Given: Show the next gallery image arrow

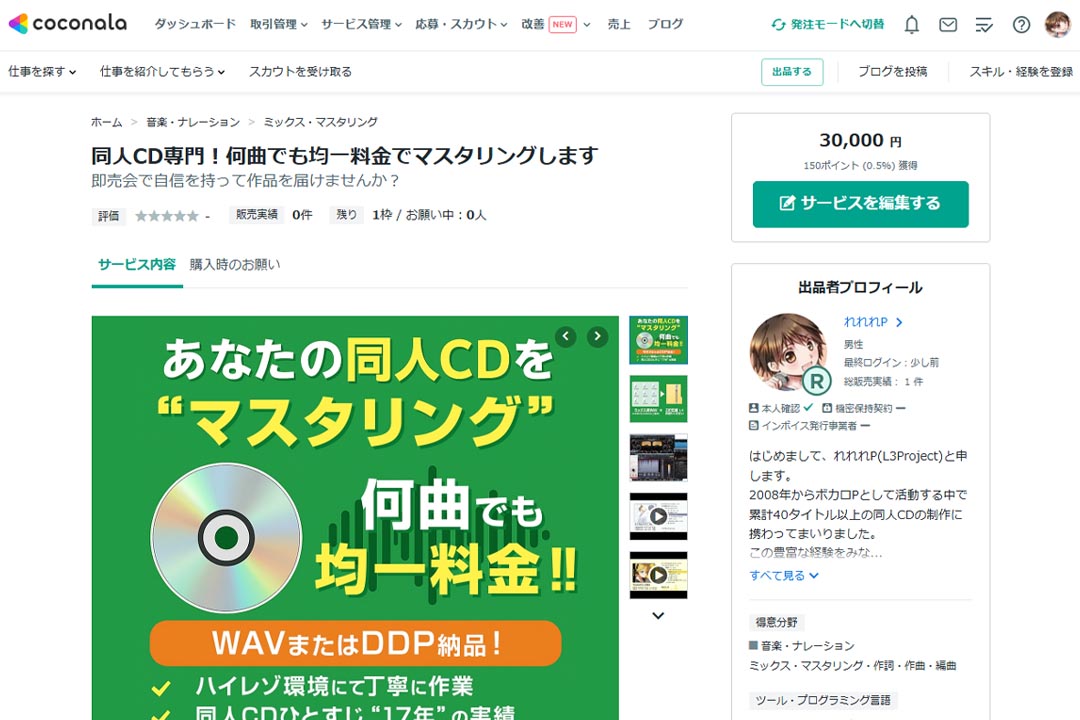Looking at the screenshot, I should point(597,336).
